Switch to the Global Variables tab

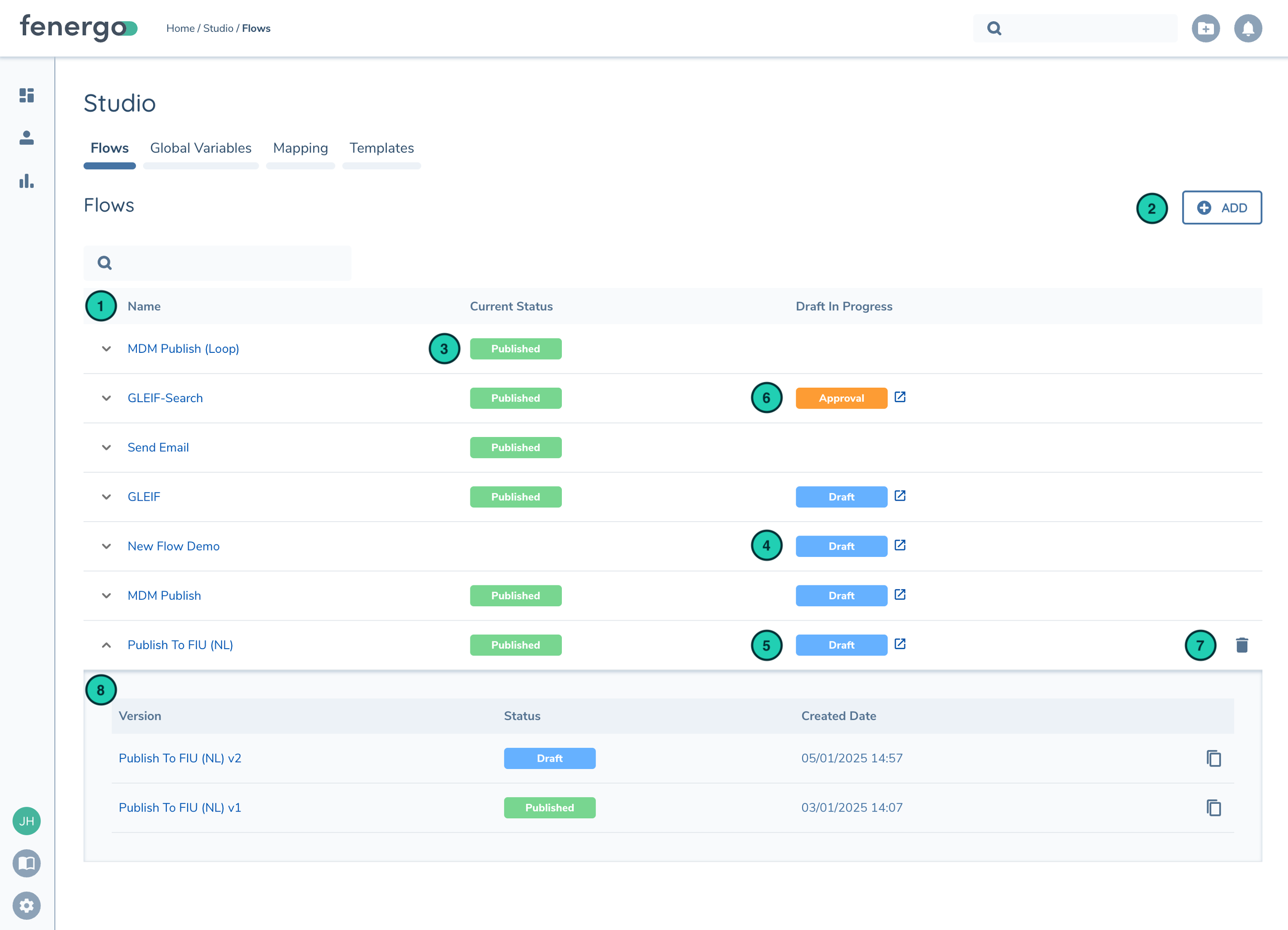201,148
